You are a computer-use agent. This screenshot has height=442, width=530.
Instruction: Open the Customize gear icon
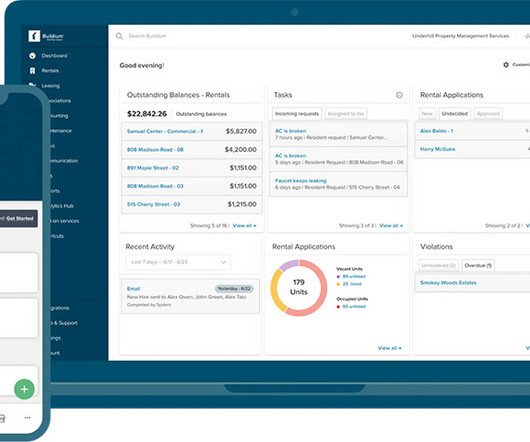coord(506,65)
